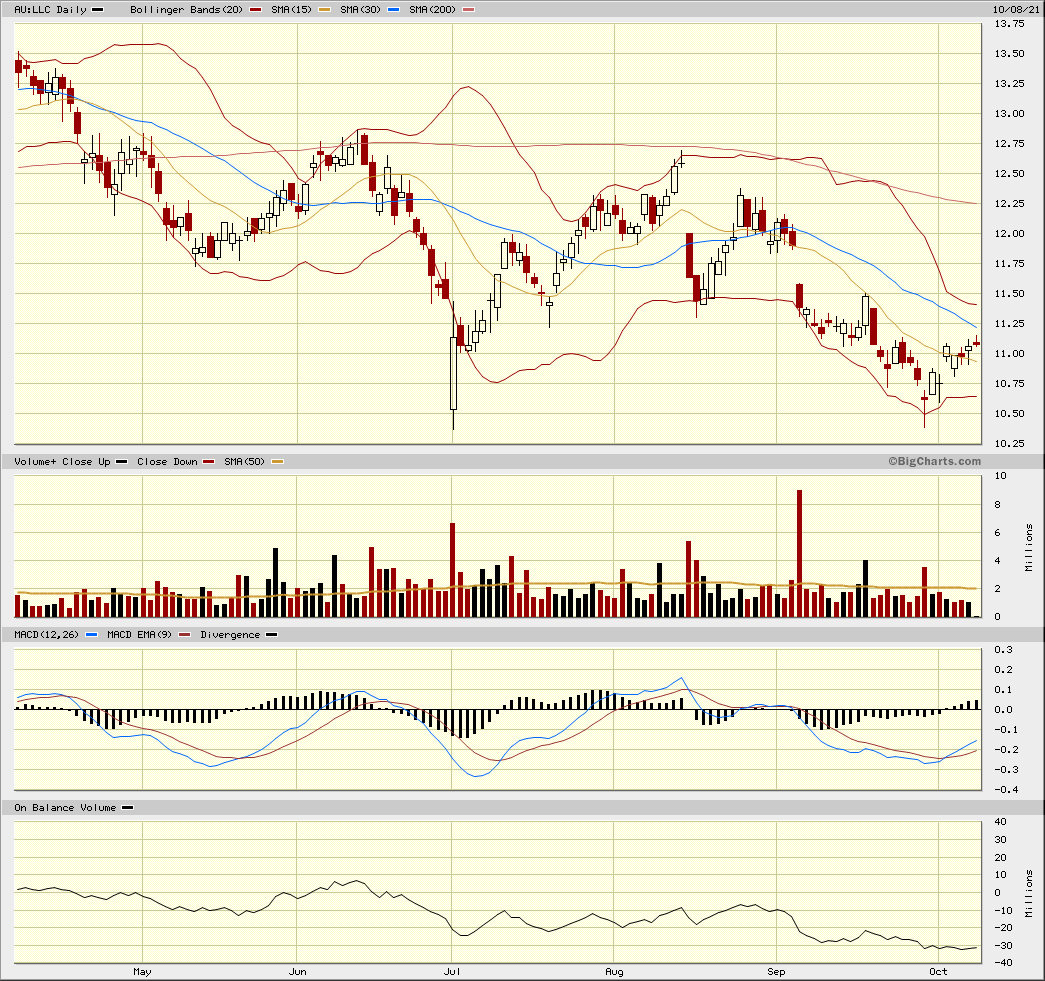Viewport: 1045px width, 981px height.
Task: Click the black AU:LLC Daily legend swatch
Action: (97, 9)
